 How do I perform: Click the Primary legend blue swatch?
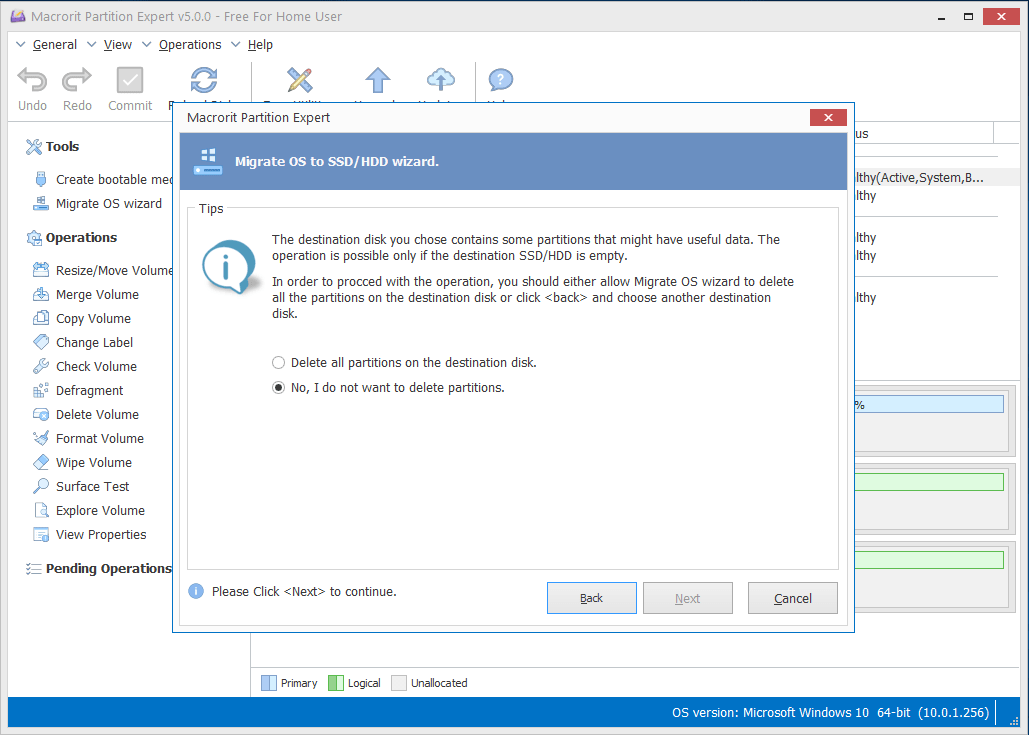[269, 682]
